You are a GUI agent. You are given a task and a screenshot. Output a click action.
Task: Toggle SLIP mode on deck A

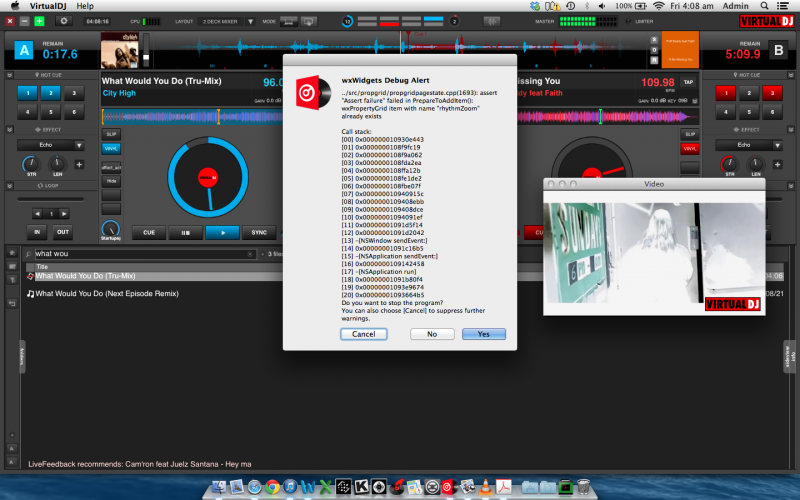(111, 134)
